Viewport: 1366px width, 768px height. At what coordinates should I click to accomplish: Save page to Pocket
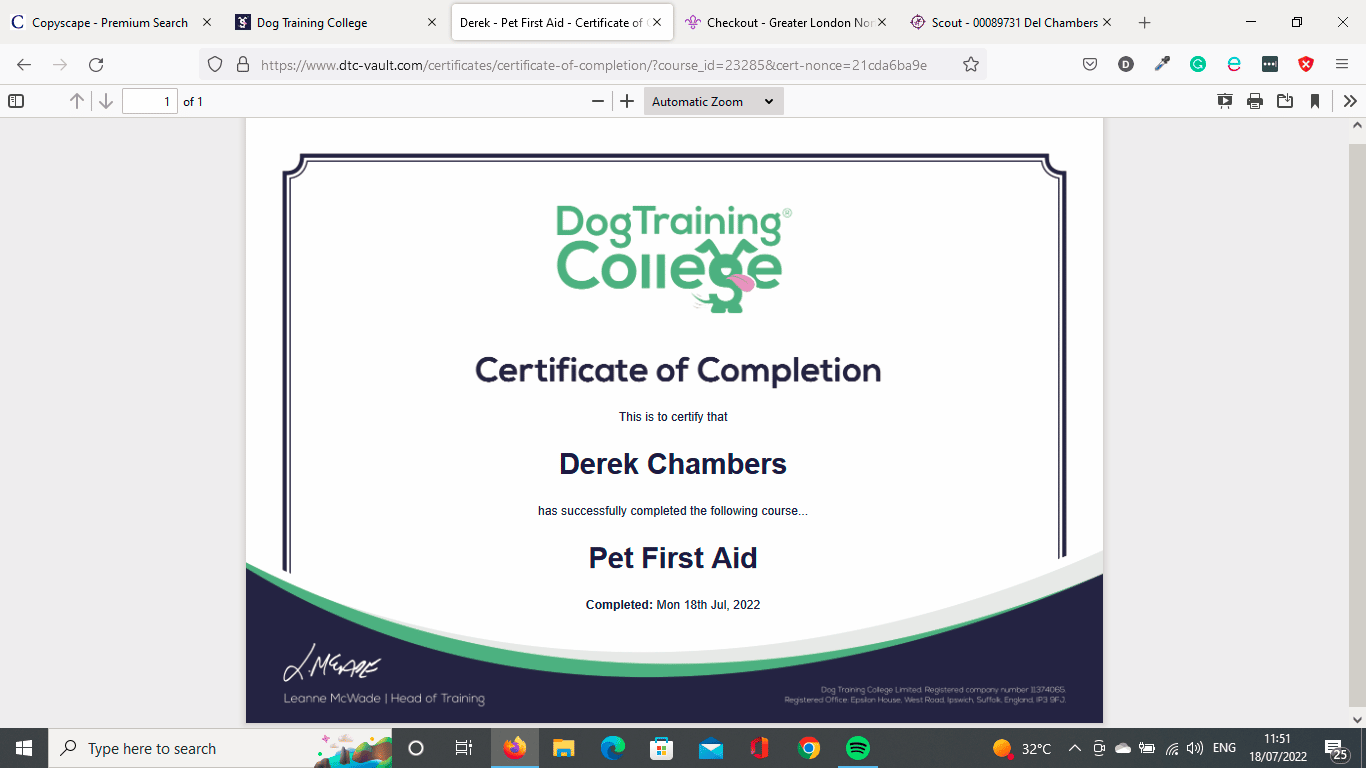pyautogui.click(x=1090, y=64)
